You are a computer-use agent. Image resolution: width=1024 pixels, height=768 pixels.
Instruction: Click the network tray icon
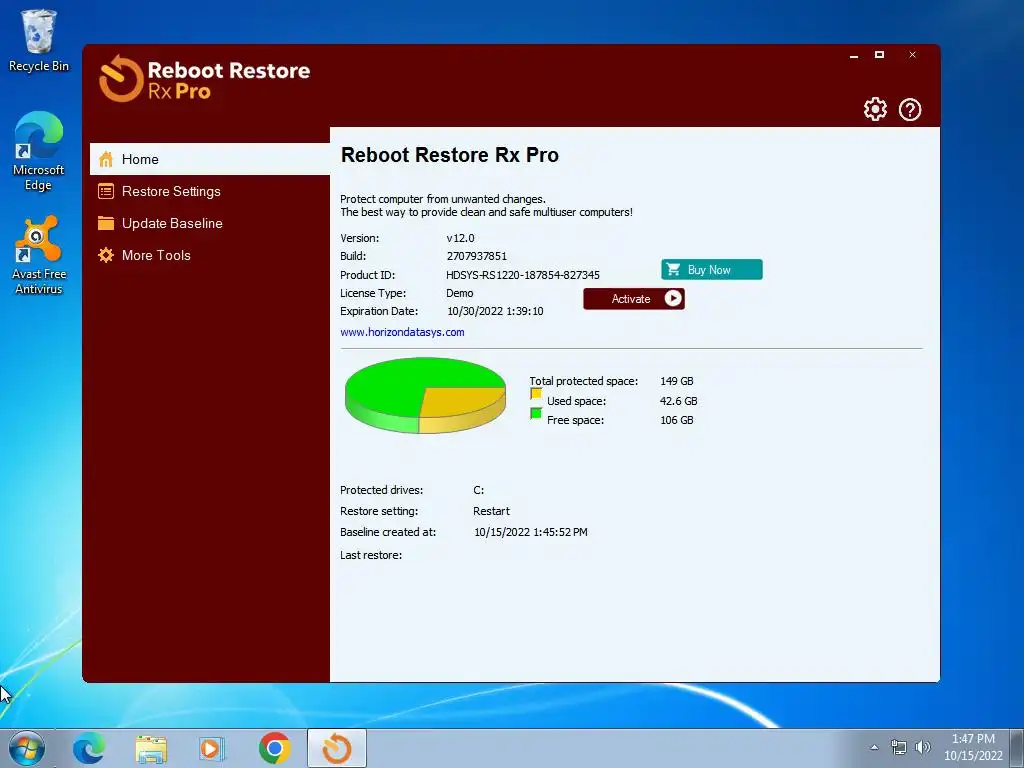(x=899, y=748)
